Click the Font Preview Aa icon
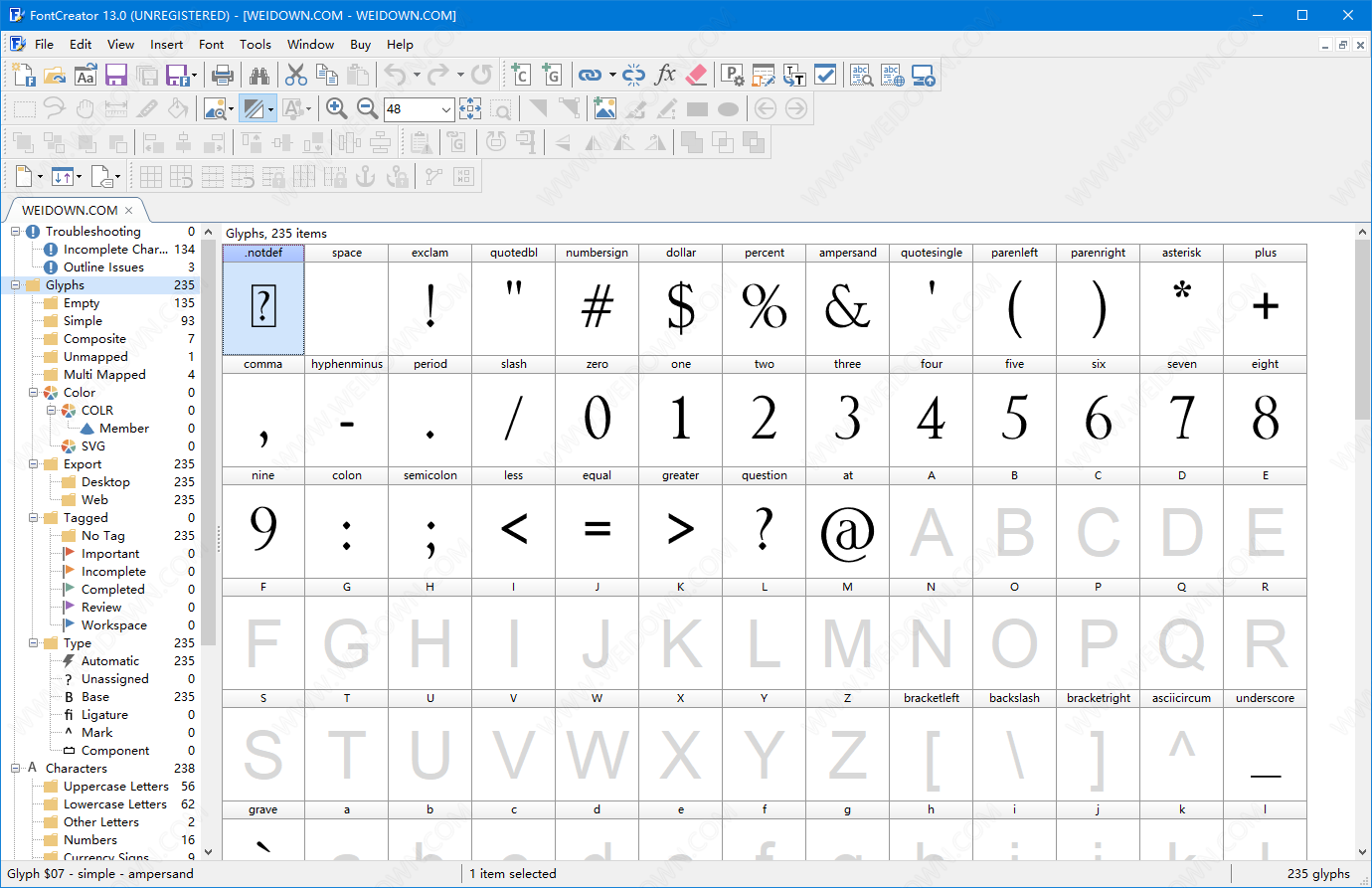This screenshot has height=888, width=1372. 86,75
